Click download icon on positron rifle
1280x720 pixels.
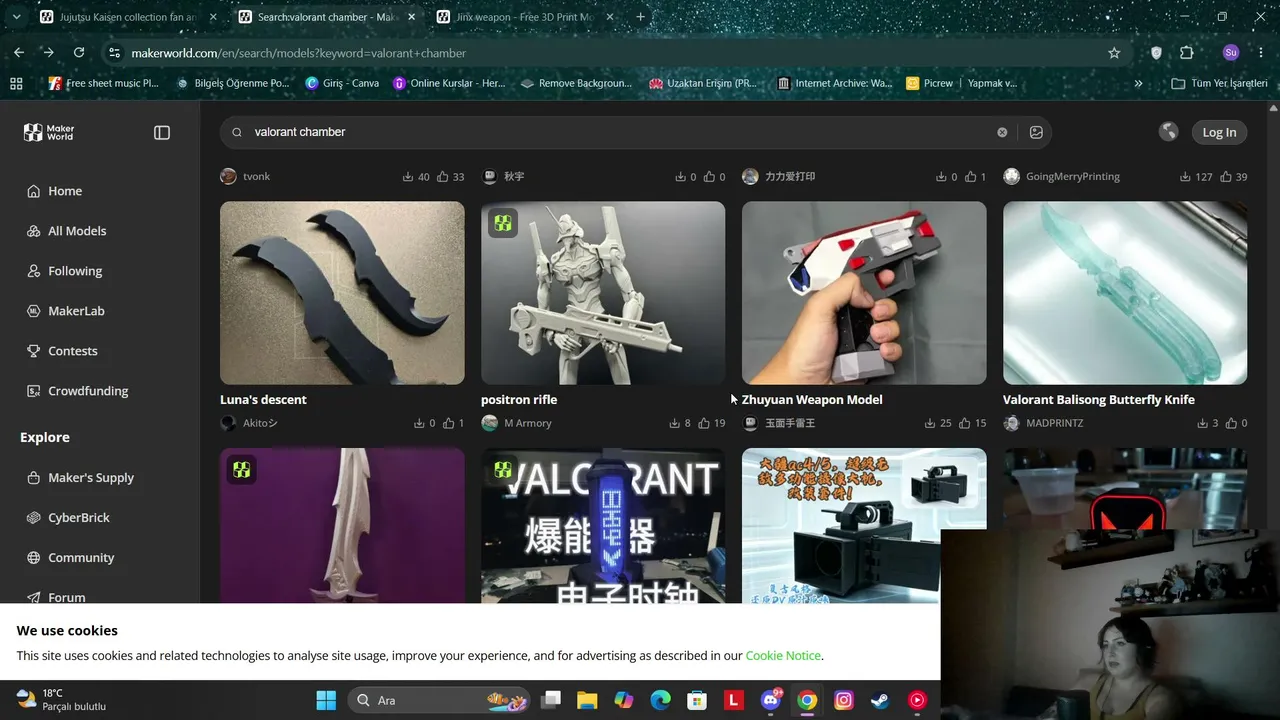click(x=675, y=423)
